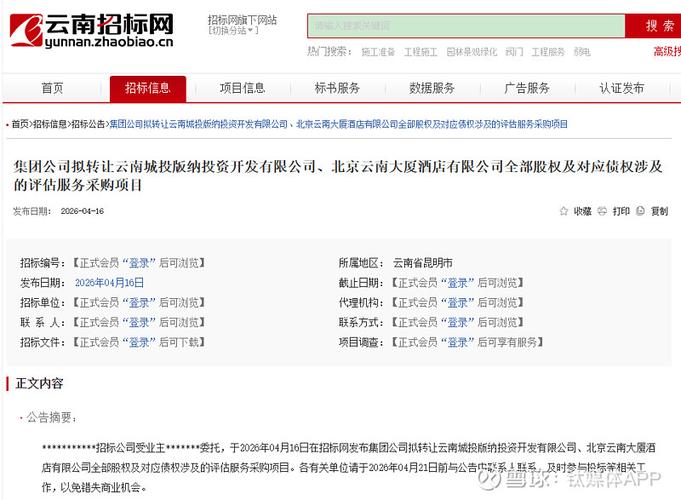This screenshot has height=500, width=681.
Task: Click the 复制 text link
Action: (659, 211)
